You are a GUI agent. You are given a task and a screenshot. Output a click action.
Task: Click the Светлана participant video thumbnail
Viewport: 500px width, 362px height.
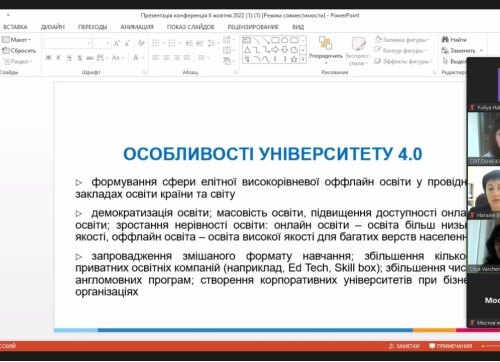point(484,138)
